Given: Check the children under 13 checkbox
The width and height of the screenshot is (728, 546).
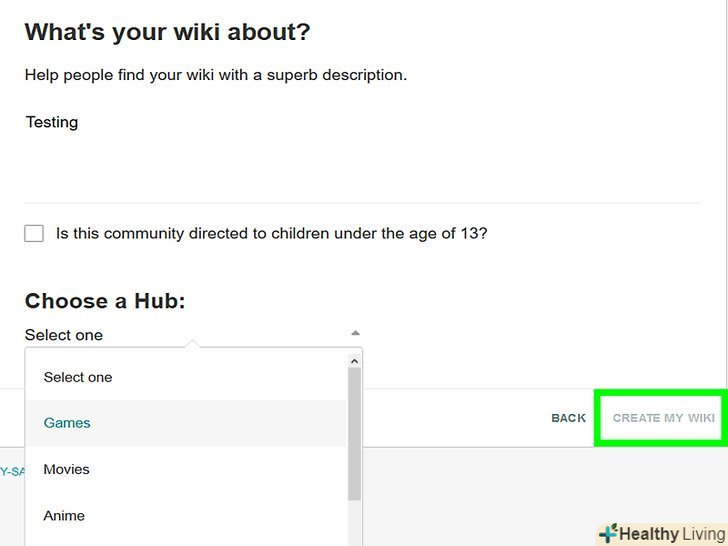Looking at the screenshot, I should 35,233.
